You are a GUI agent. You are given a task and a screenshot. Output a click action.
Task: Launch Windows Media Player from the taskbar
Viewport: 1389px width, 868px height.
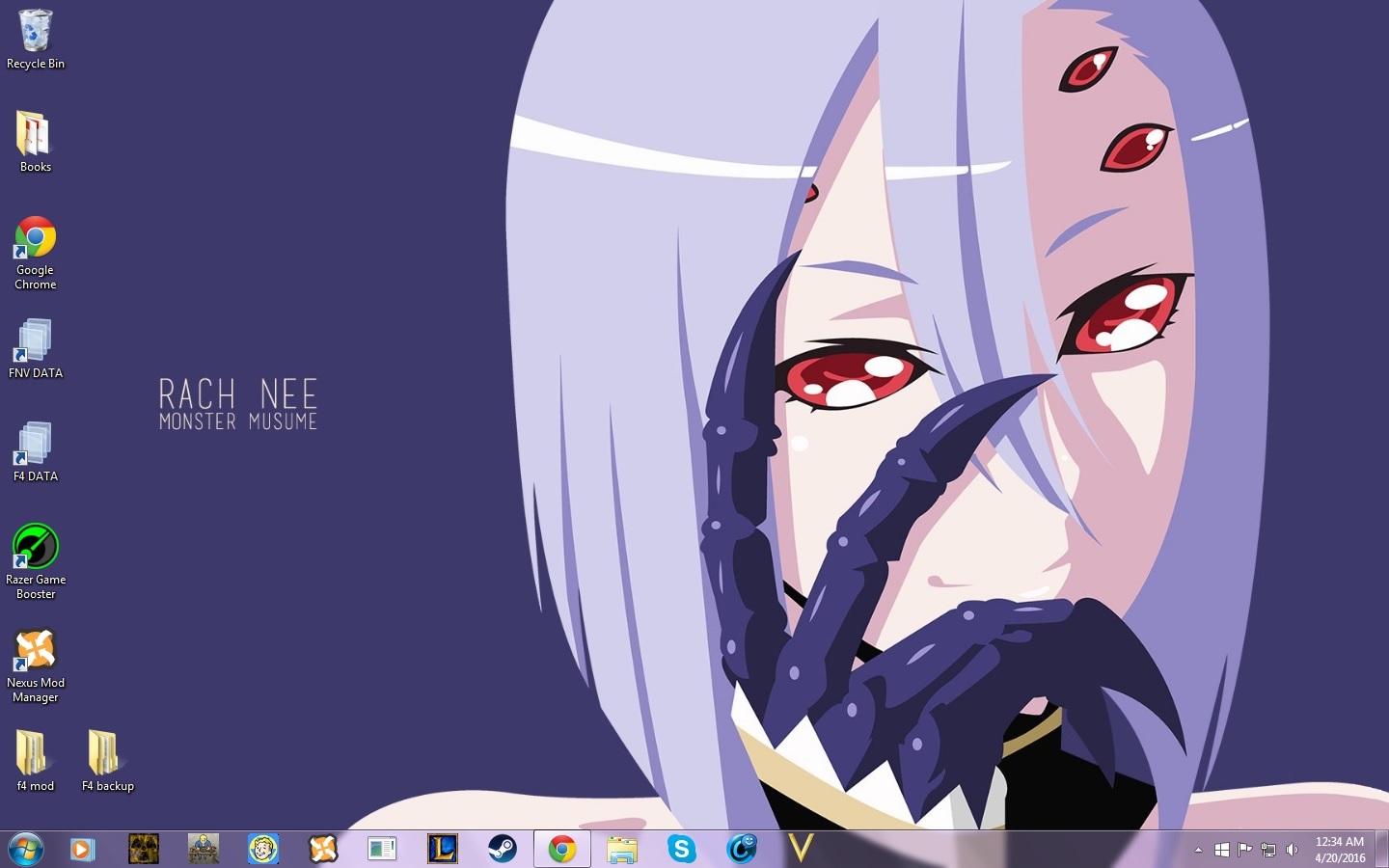click(x=83, y=849)
